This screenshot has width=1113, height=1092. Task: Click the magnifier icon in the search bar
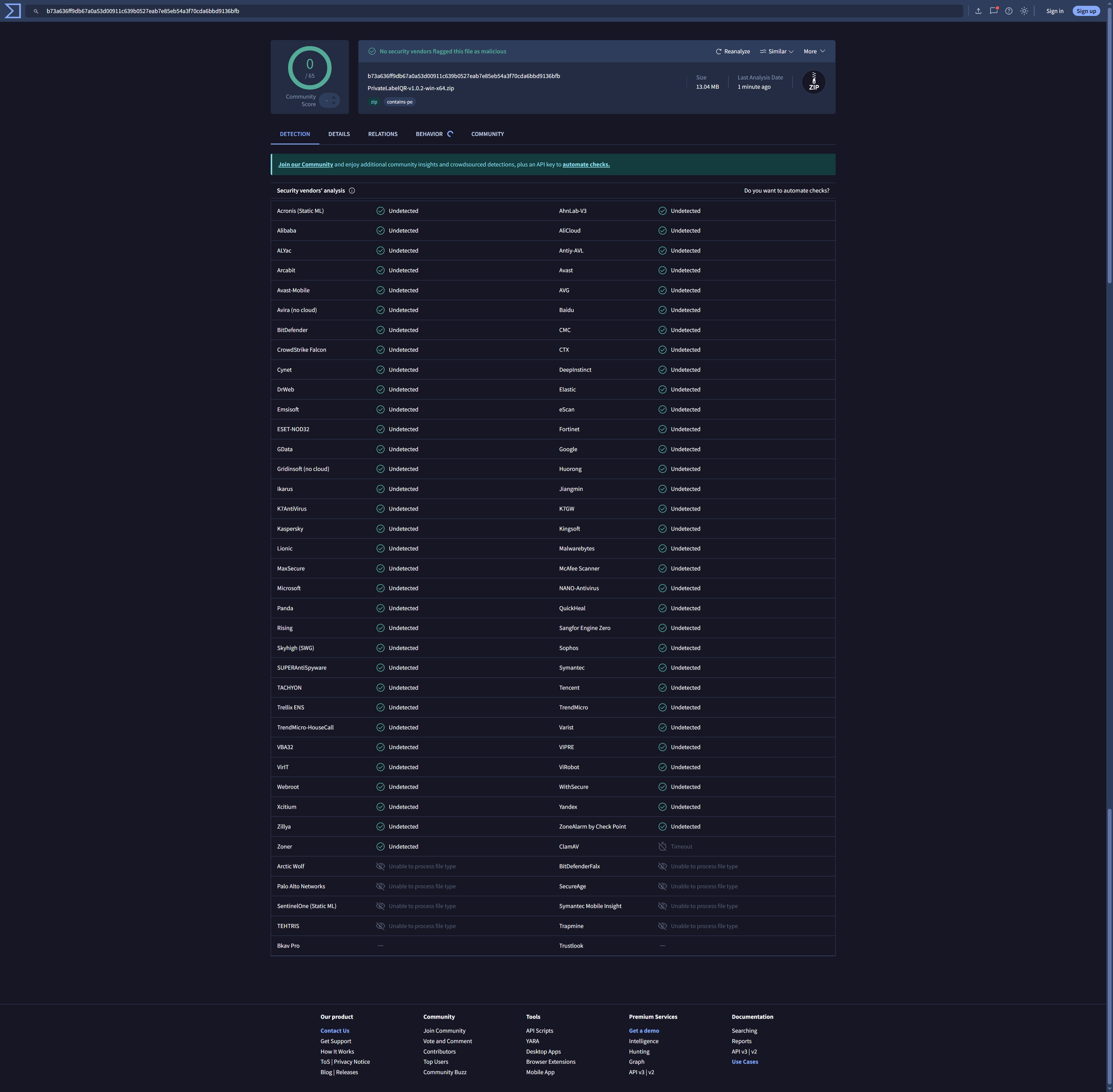pyautogui.click(x=36, y=12)
